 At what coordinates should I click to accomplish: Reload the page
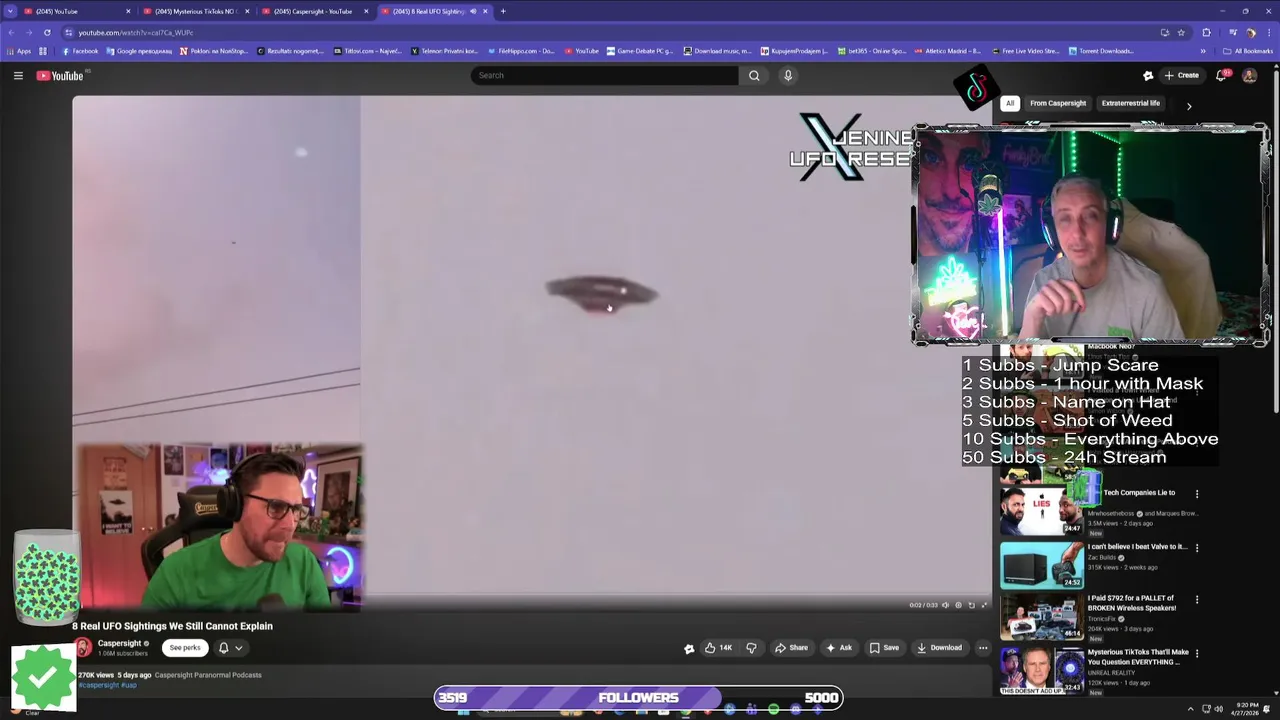click(46, 32)
